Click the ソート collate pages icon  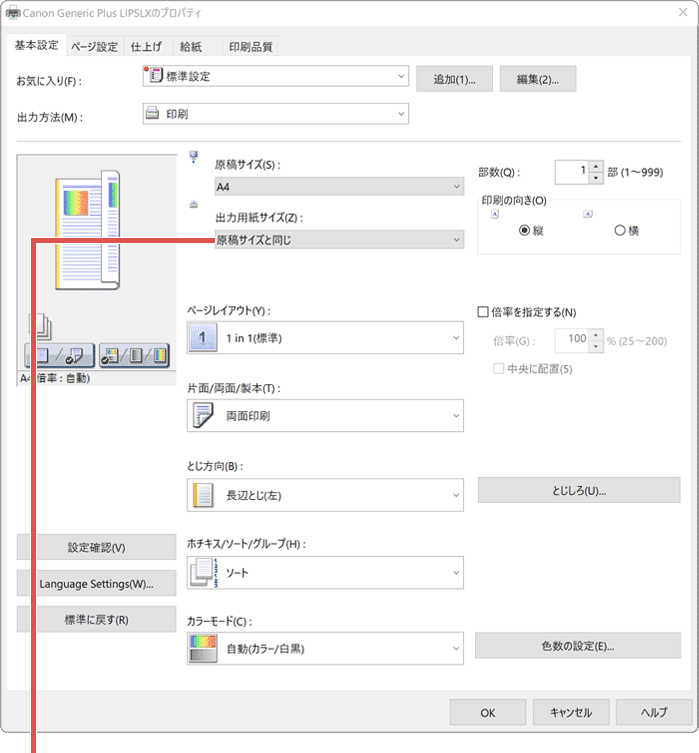[x=204, y=572]
